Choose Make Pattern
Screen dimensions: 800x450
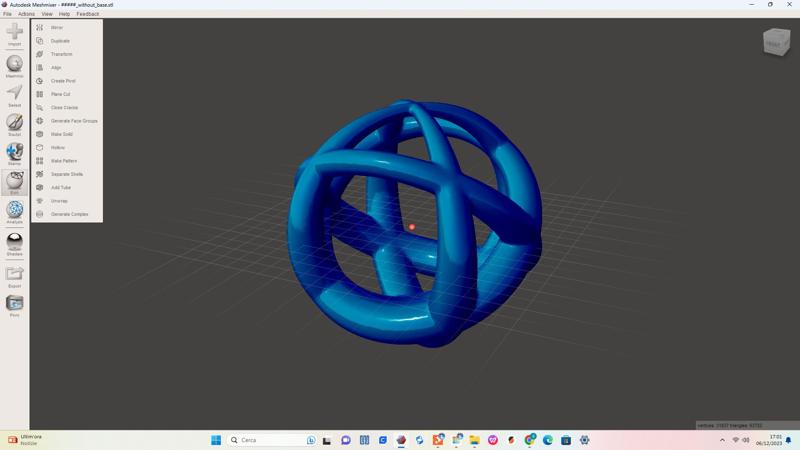66,161
